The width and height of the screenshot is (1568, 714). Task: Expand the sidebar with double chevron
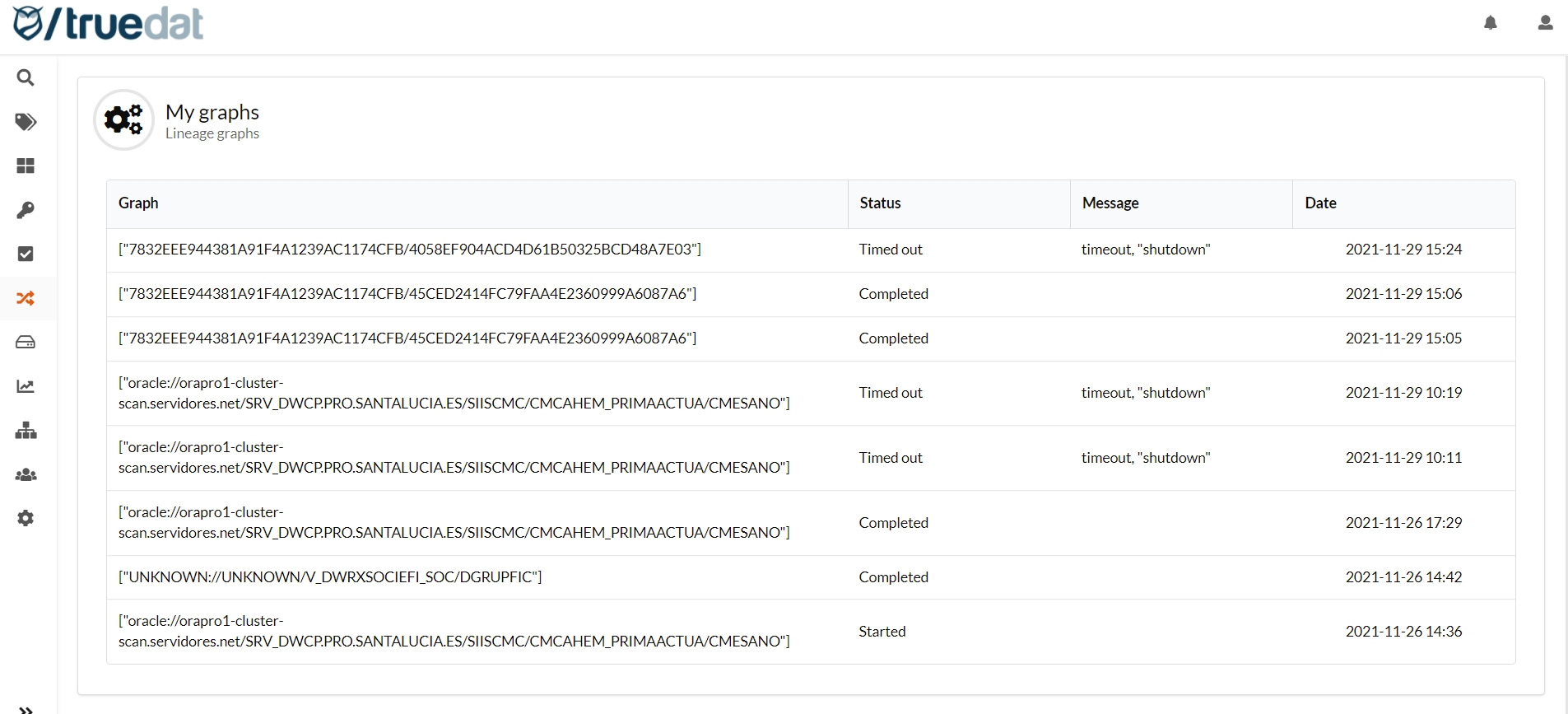point(26,708)
